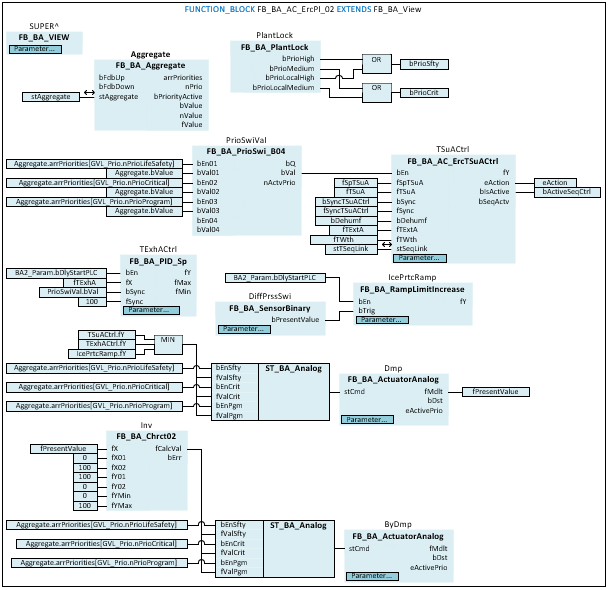The image size is (608, 590).
Task: Select fPresentValue output of Dmp block
Action: [496, 392]
